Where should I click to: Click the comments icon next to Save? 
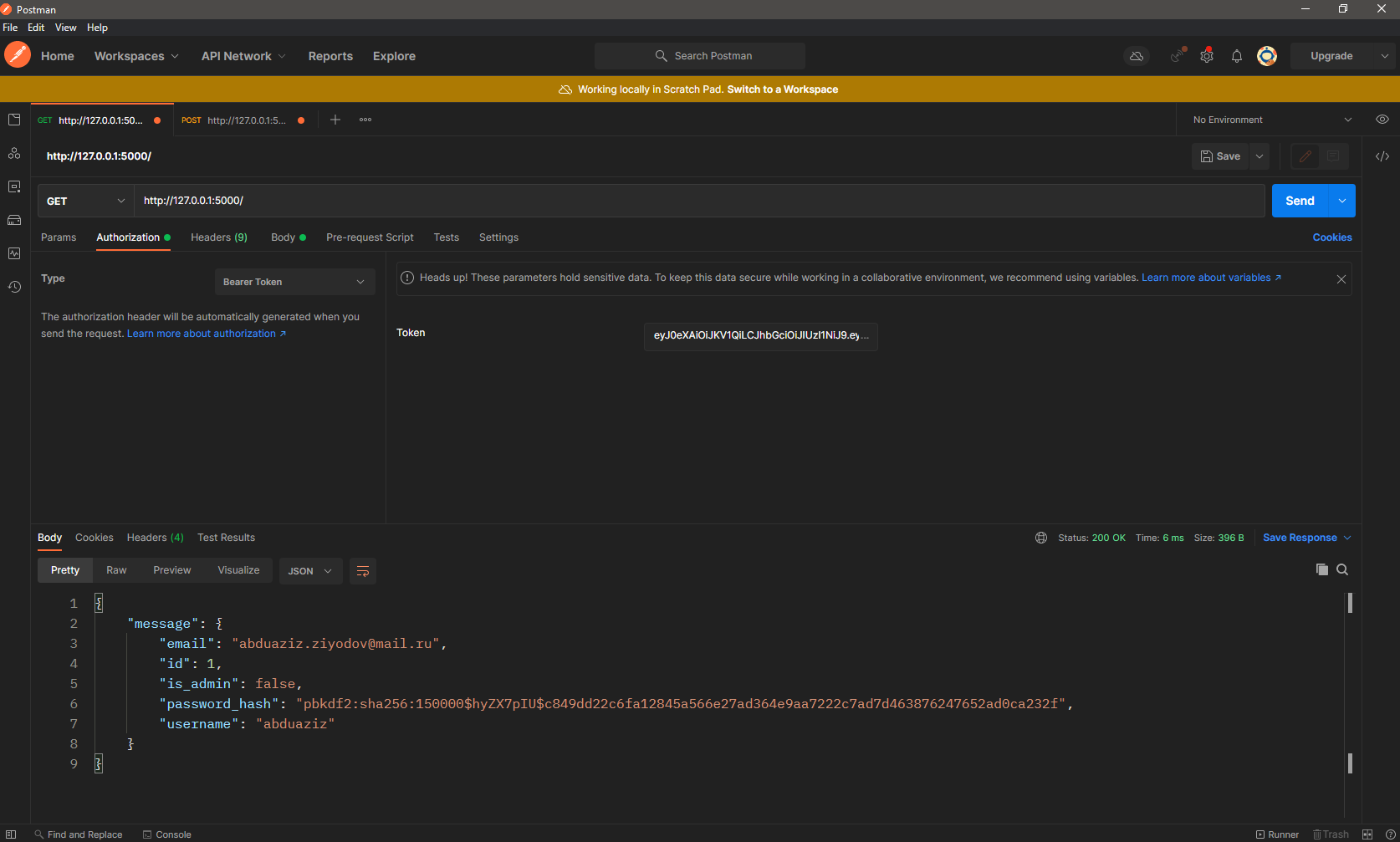(1333, 156)
